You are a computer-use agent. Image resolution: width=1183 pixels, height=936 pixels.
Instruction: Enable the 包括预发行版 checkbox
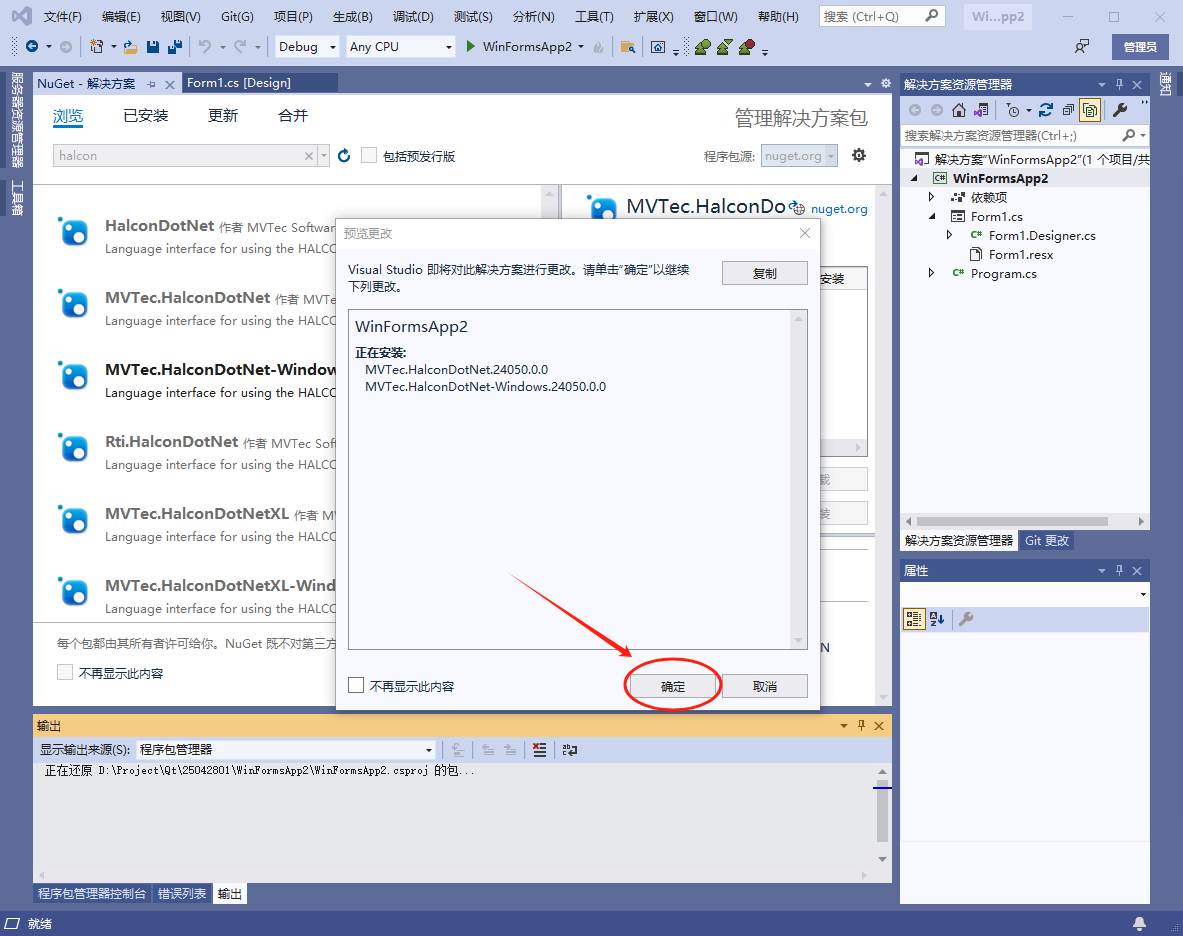(x=369, y=156)
